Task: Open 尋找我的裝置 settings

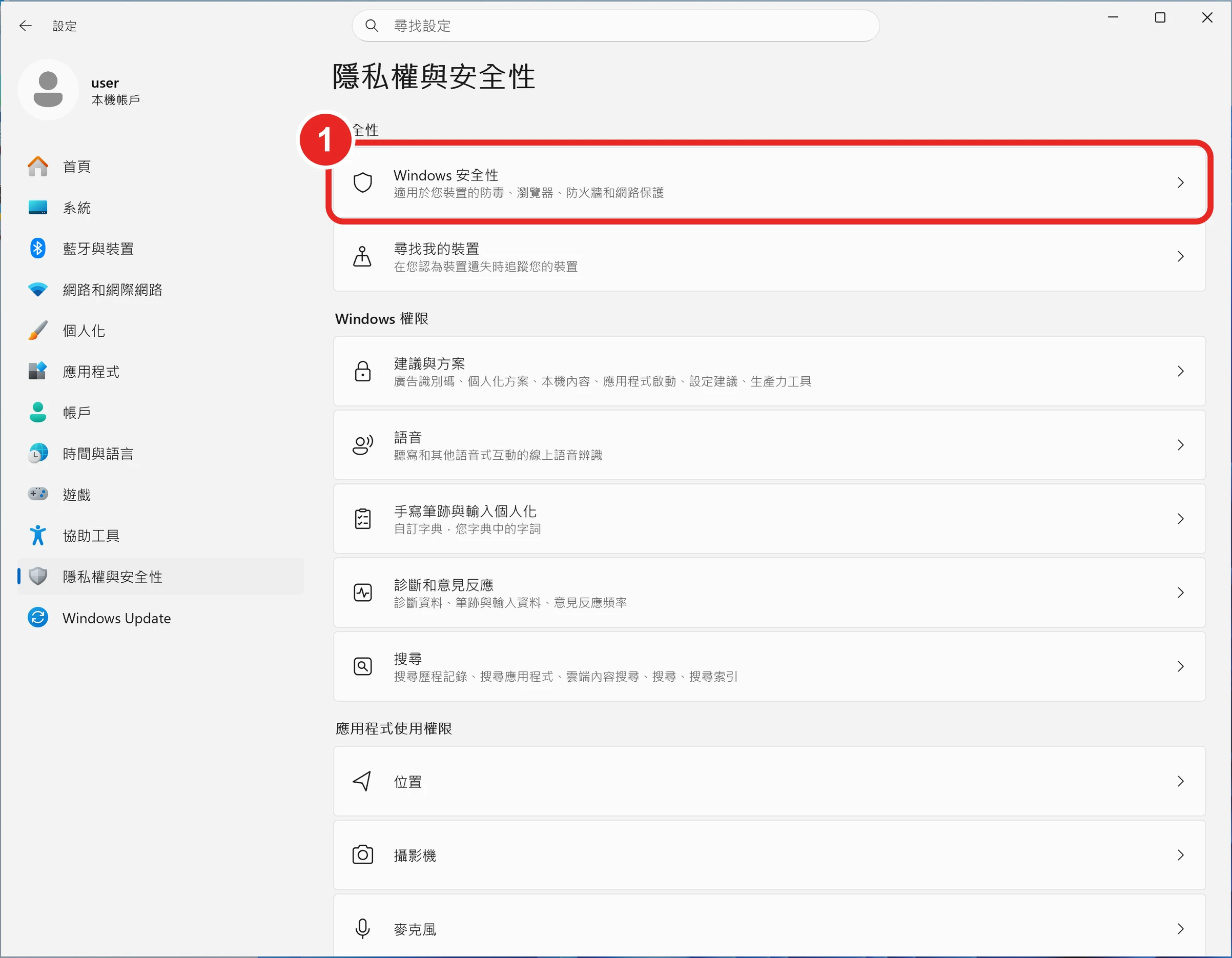Action: pos(769,257)
